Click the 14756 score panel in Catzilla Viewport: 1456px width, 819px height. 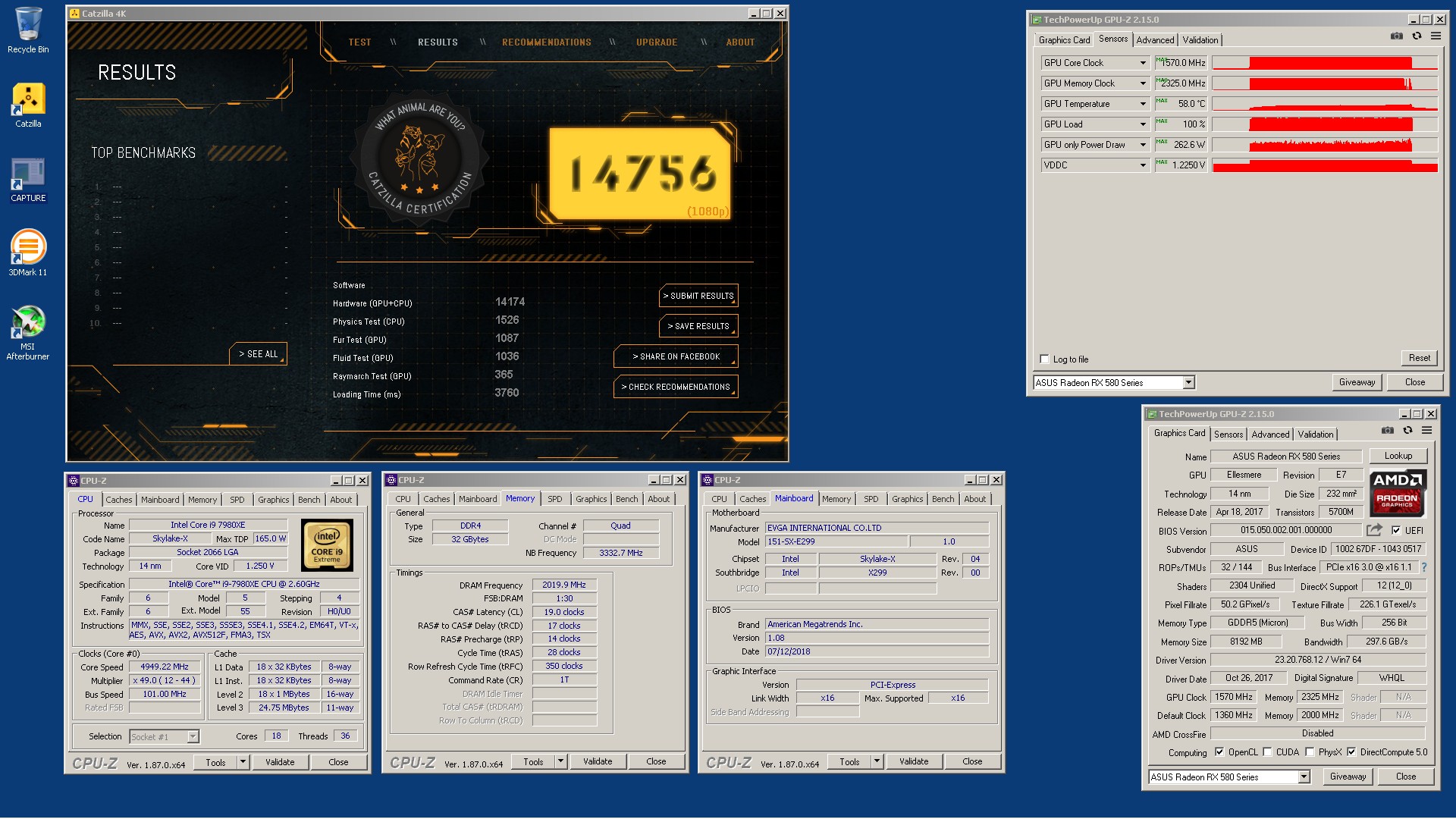[x=641, y=174]
